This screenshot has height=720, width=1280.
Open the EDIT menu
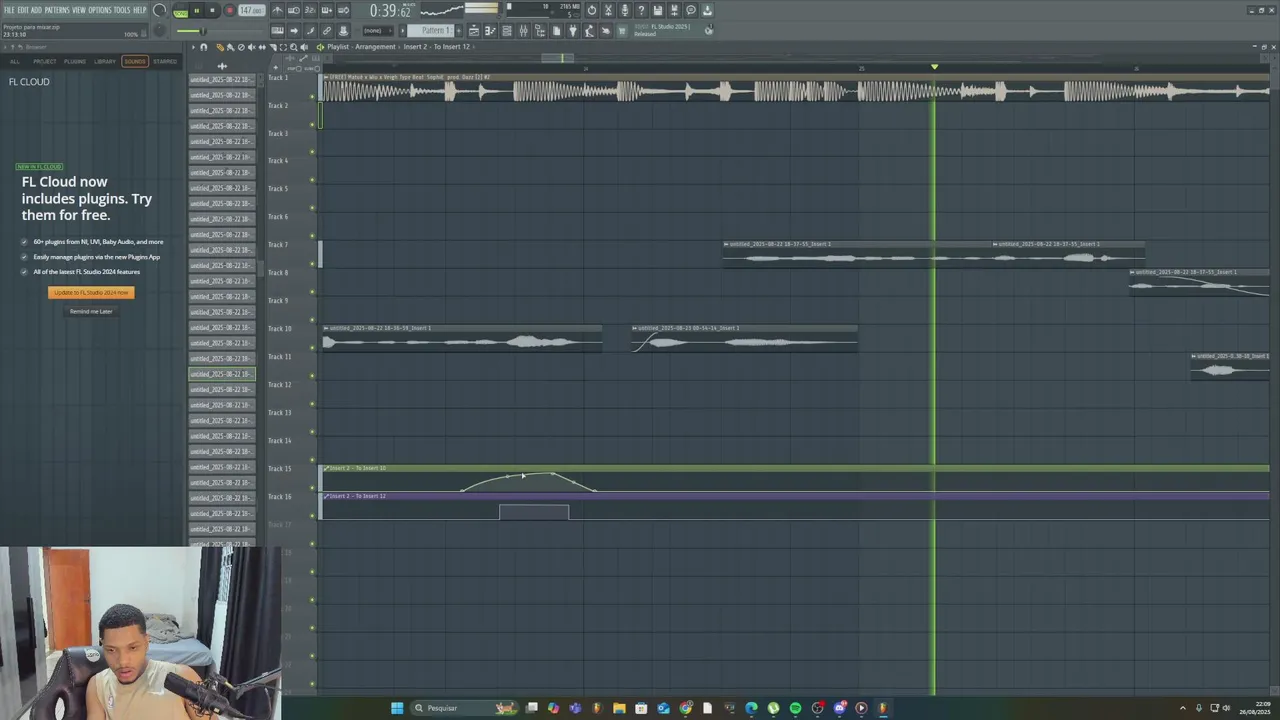22,10
